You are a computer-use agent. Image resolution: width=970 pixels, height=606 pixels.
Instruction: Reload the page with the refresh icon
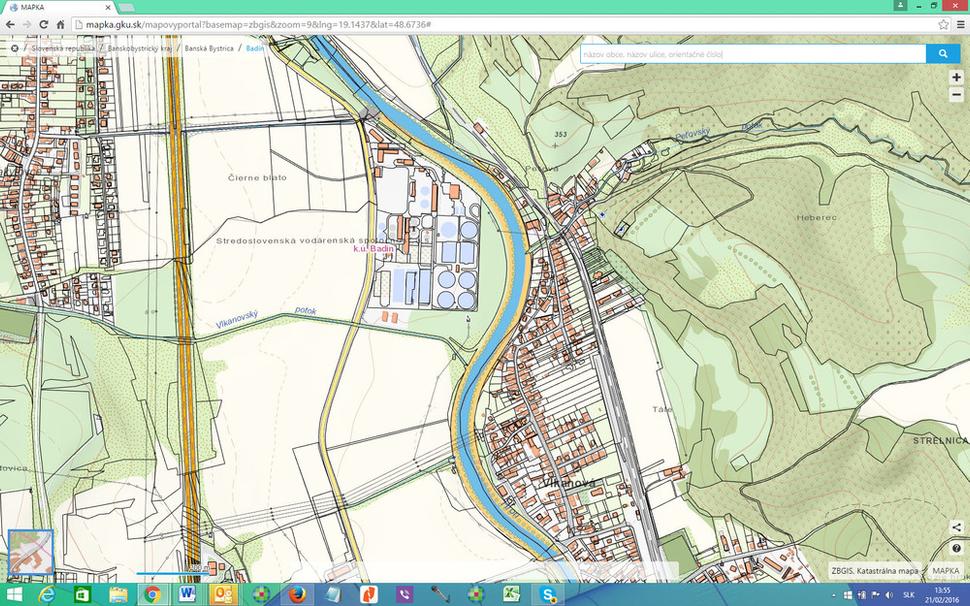pos(43,25)
